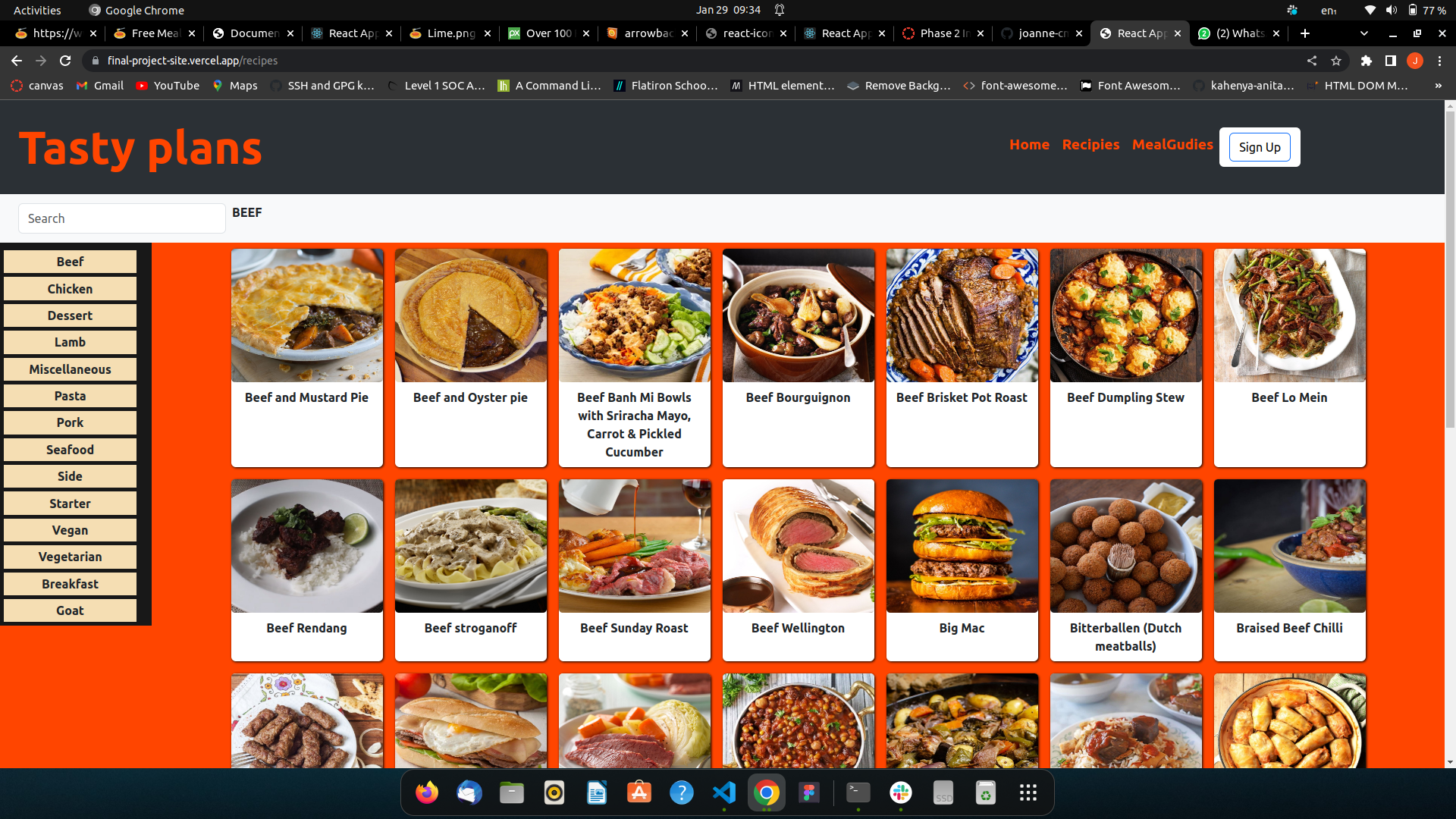Select the Chicken category filter
The height and width of the screenshot is (819, 1456).
pos(70,289)
